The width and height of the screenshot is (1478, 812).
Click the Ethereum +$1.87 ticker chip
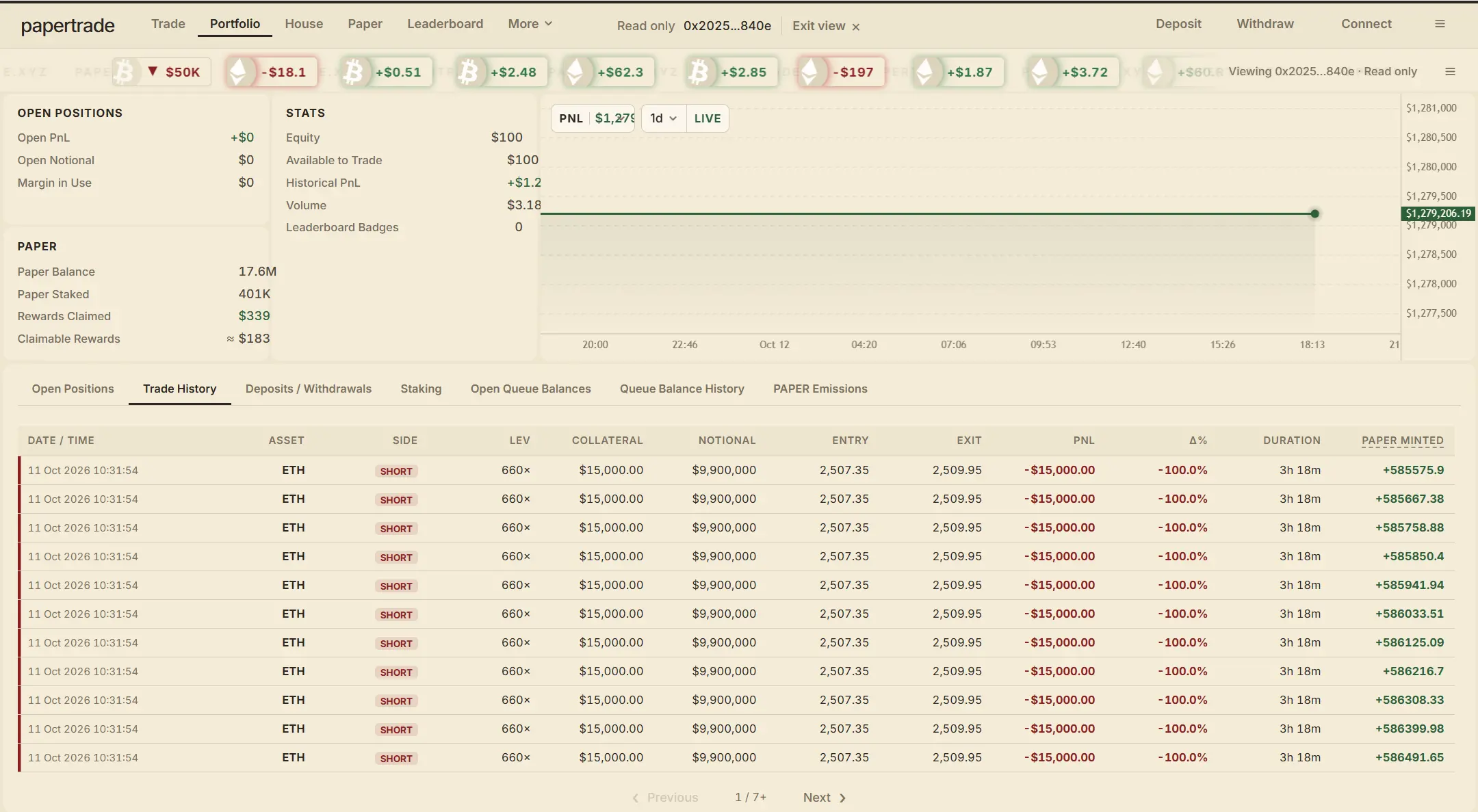[958, 72]
